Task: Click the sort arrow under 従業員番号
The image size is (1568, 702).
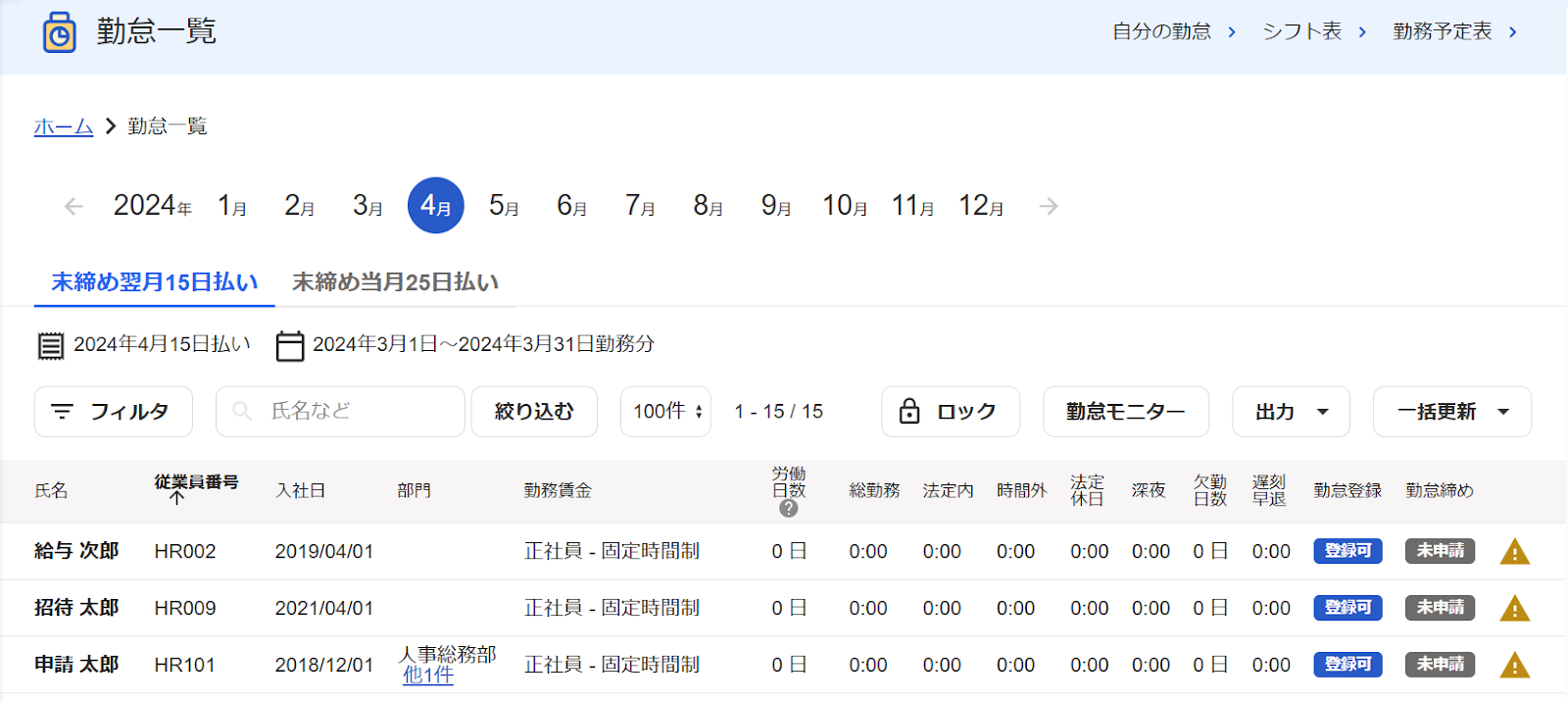Action: click(x=176, y=497)
